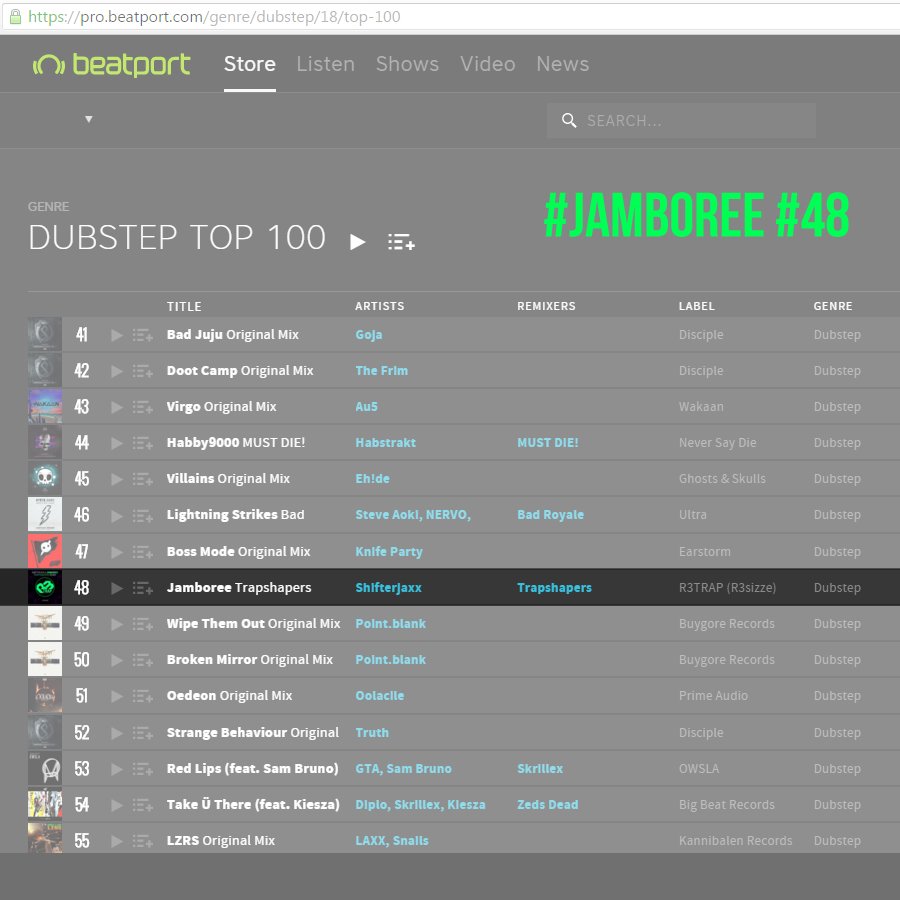Viewport: 900px width, 900px height.
Task: Open artist Knife Party
Action: pyautogui.click(x=389, y=552)
